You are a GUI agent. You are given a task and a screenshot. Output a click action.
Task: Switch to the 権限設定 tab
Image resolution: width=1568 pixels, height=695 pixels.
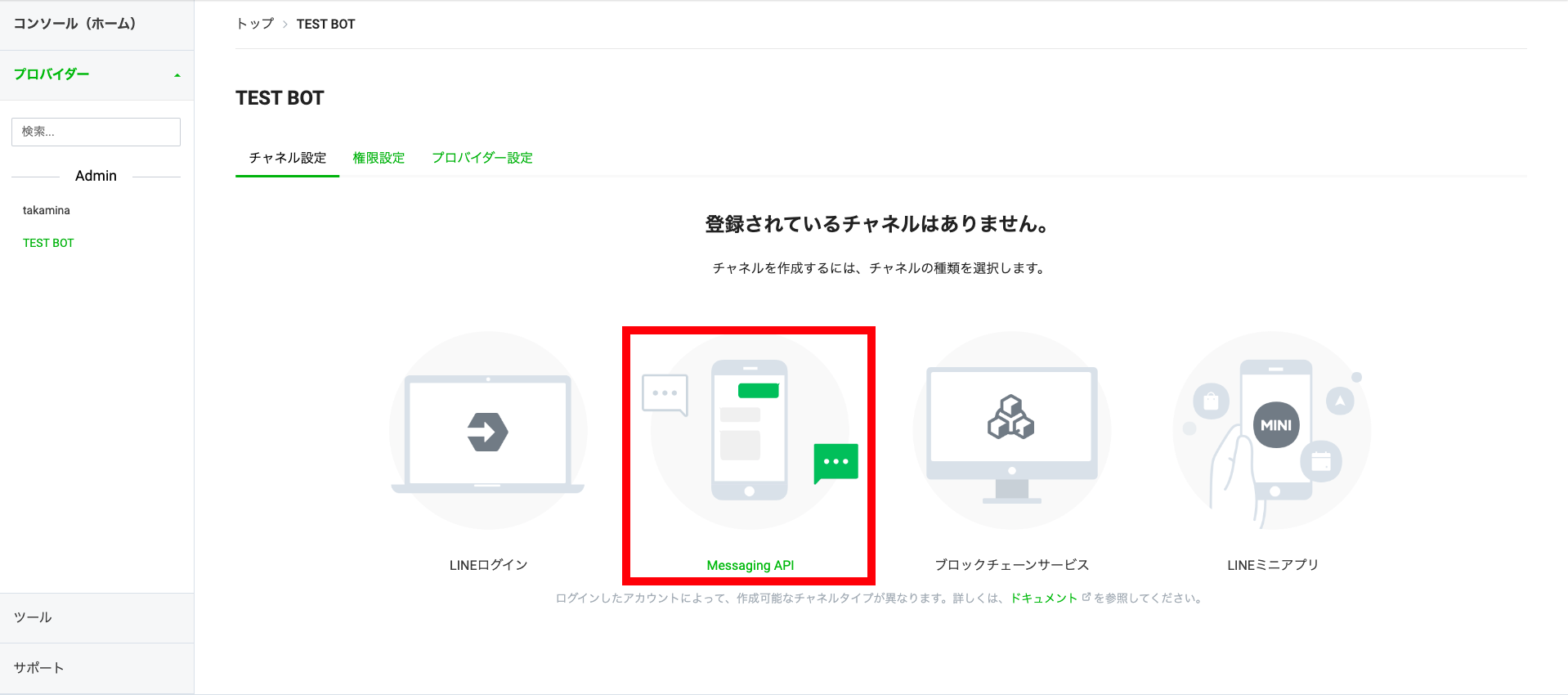(379, 158)
